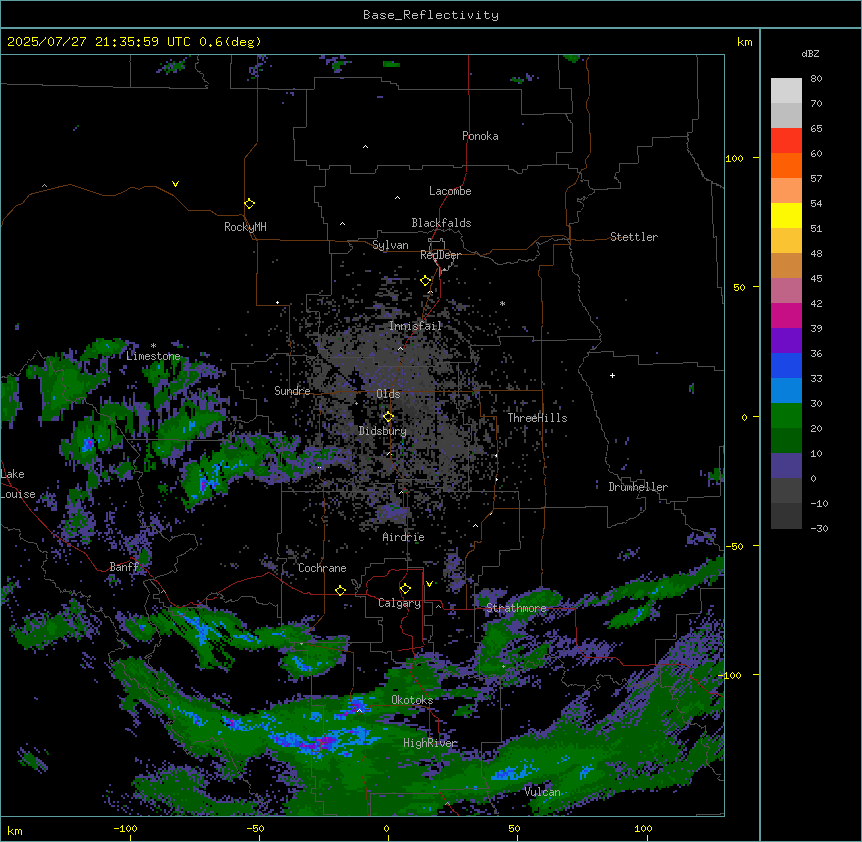Click the -50 tick on right vertical axis

coord(734,546)
